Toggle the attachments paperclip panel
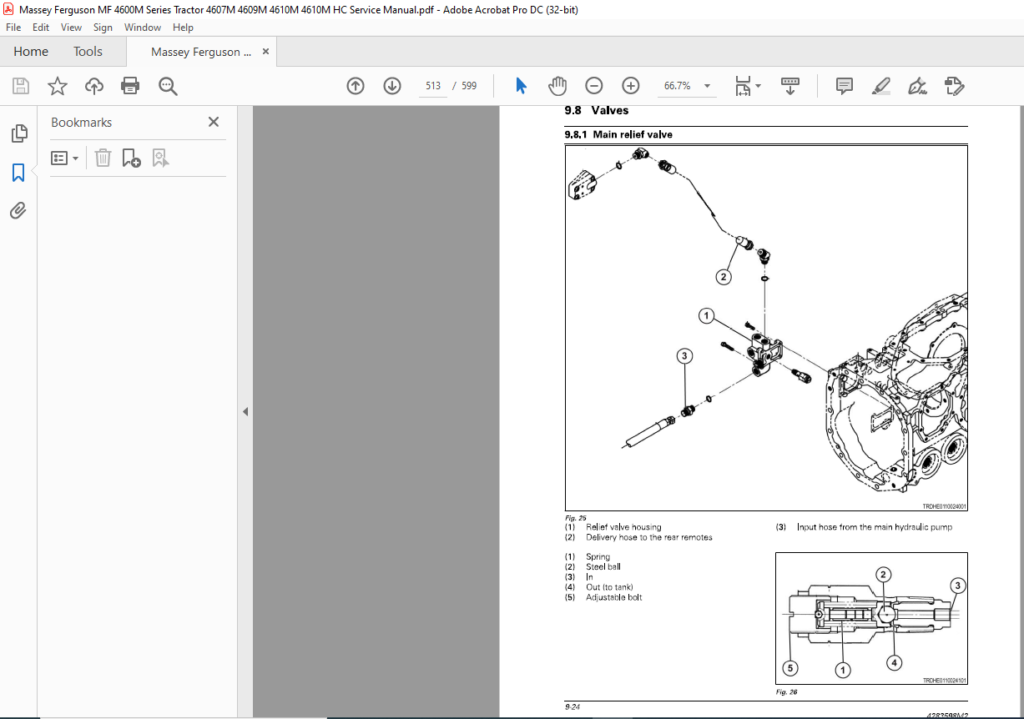Screen dimensions: 1024x719 18,211
